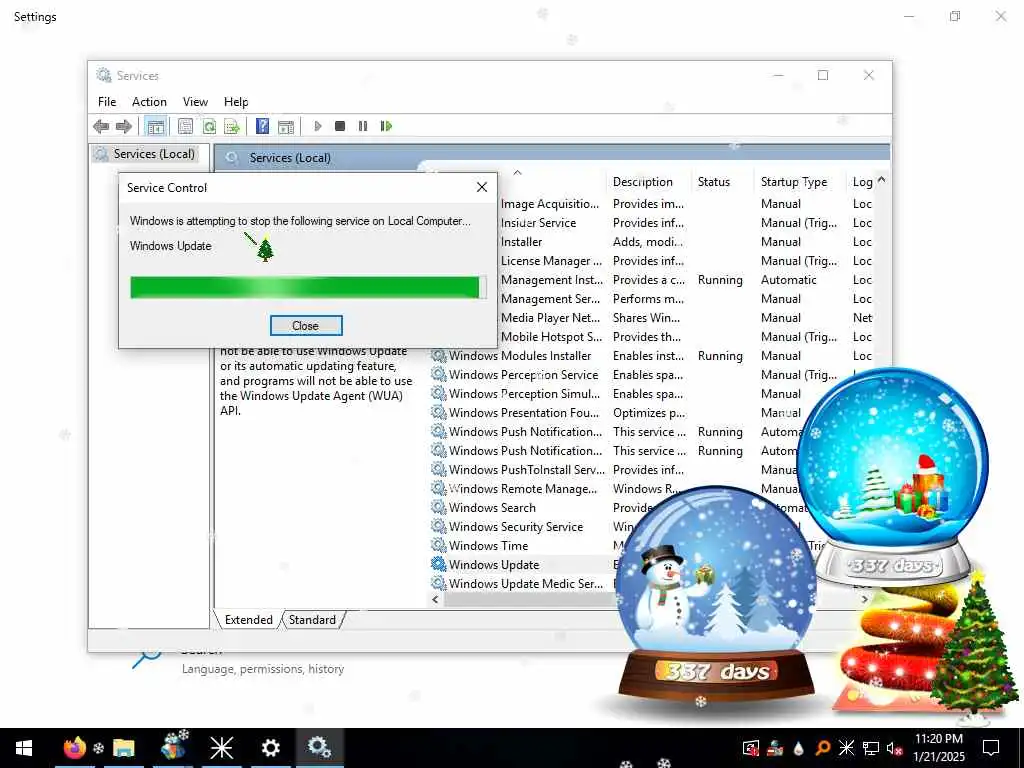Image resolution: width=1024 pixels, height=768 pixels.
Task: Click the Refresh toolbar icon
Action: click(209, 126)
